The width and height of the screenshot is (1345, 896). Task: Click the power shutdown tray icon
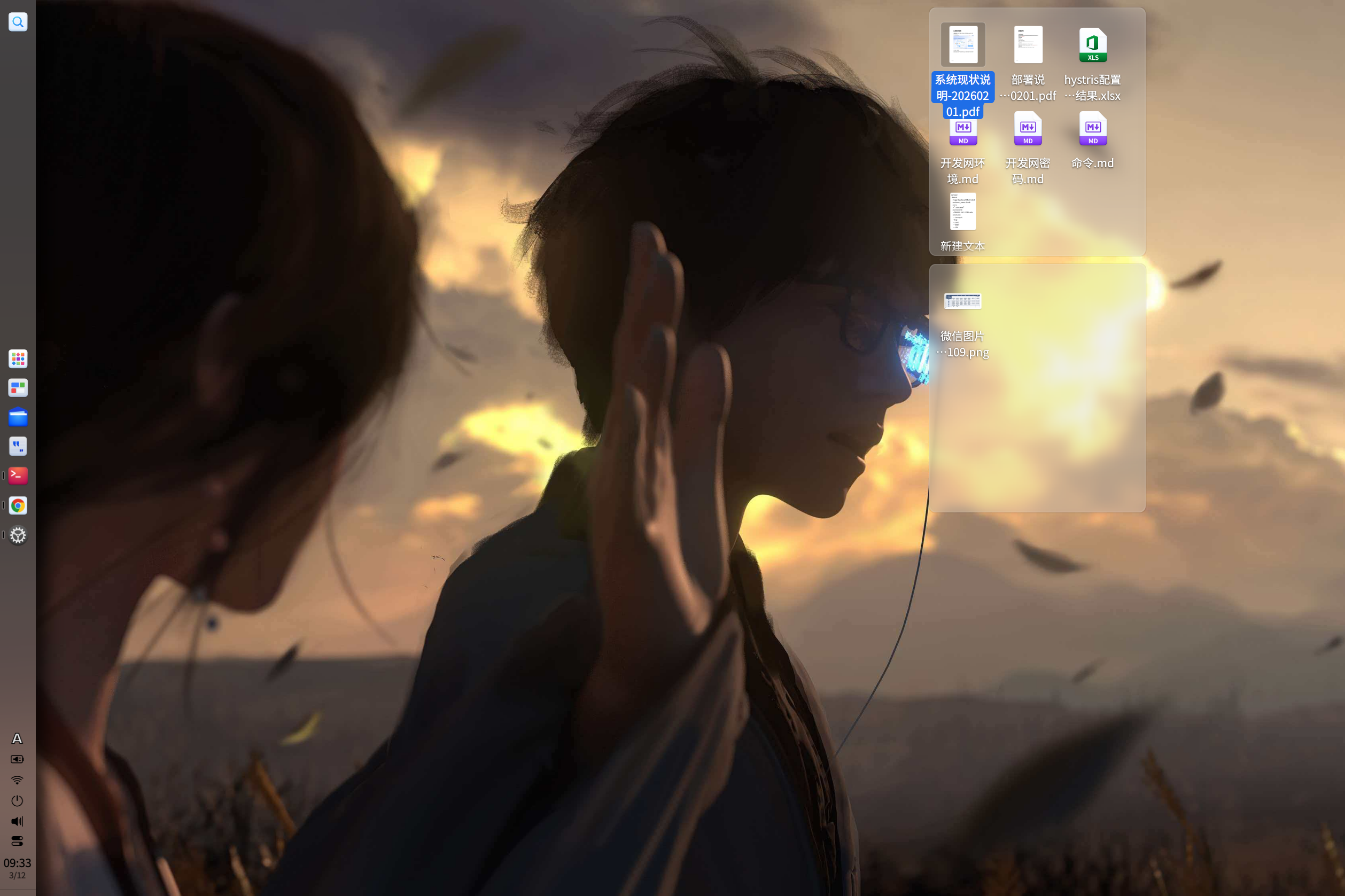(17, 800)
